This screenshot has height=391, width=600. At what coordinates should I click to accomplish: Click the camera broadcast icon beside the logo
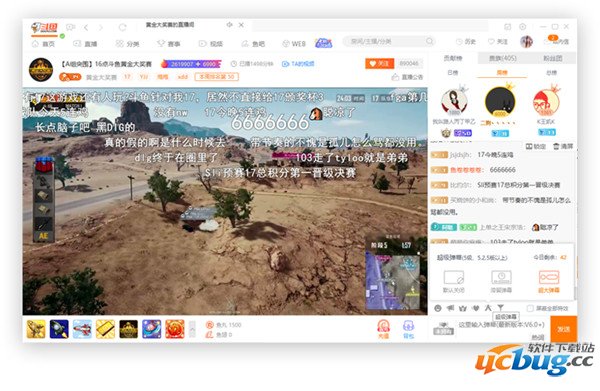[70, 27]
